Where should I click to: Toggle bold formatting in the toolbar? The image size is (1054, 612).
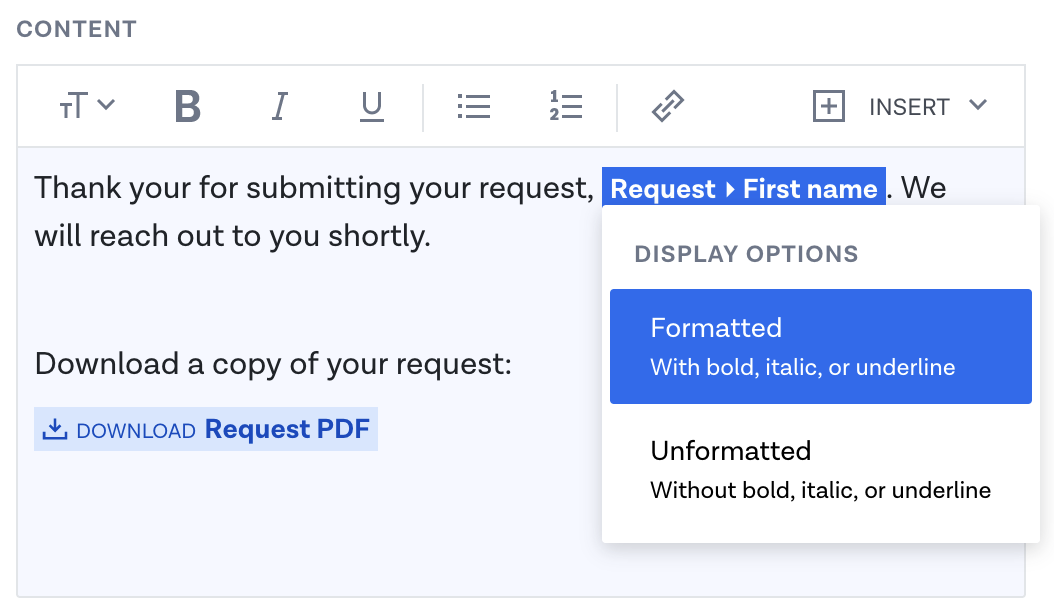click(x=188, y=106)
